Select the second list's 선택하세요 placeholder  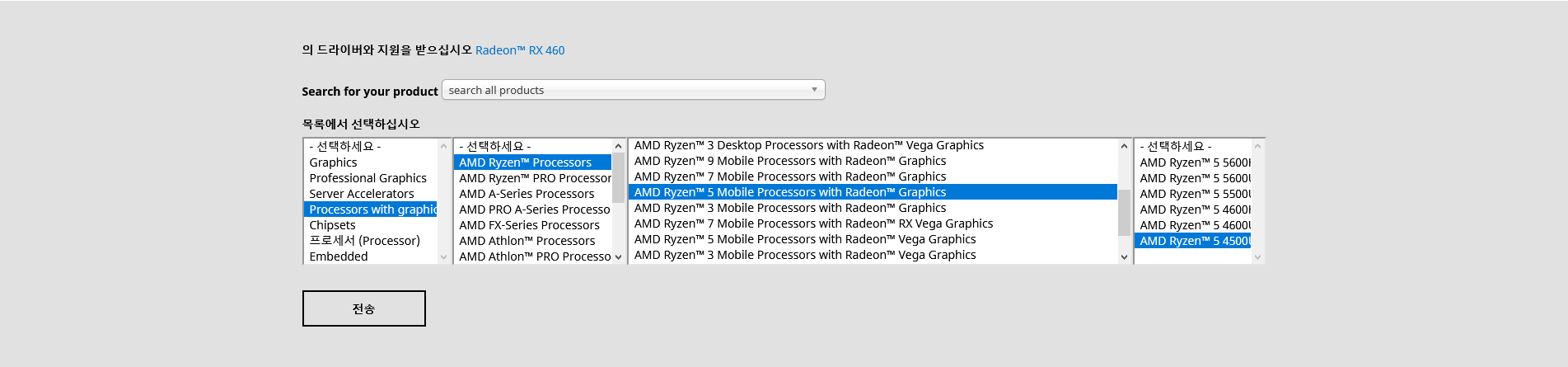[x=532, y=147]
